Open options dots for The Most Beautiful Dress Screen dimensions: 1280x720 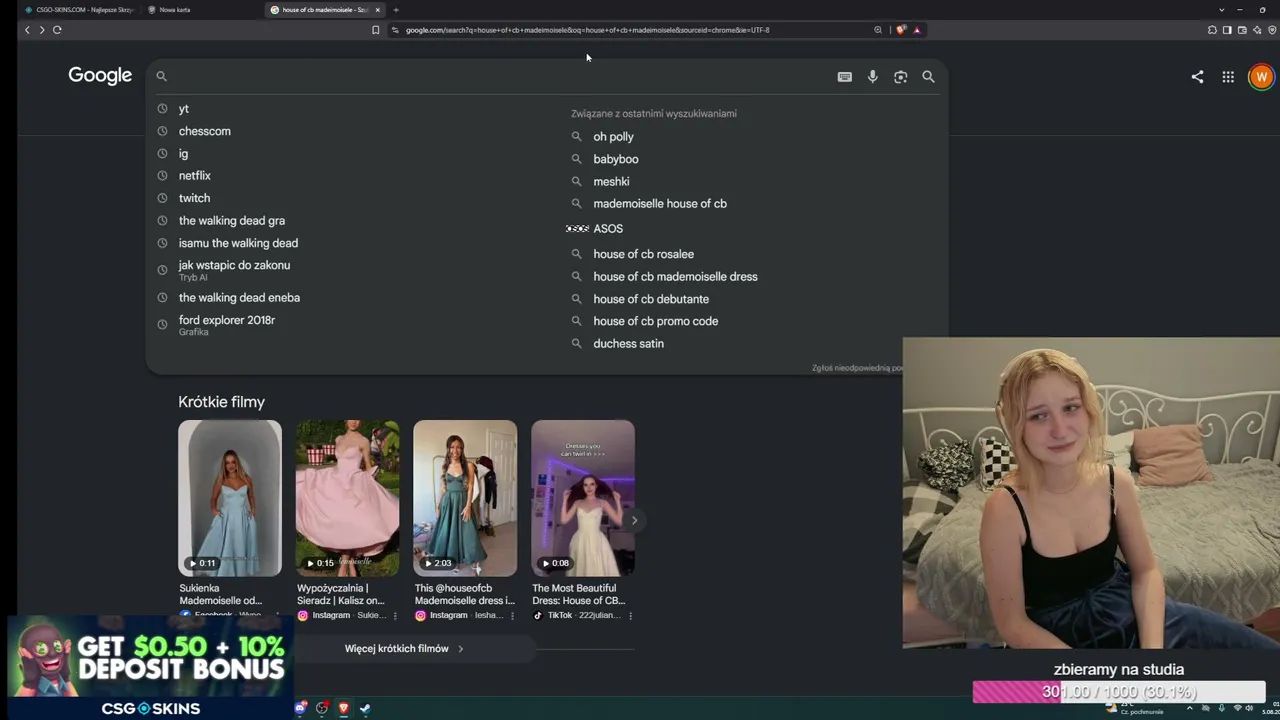(630, 616)
